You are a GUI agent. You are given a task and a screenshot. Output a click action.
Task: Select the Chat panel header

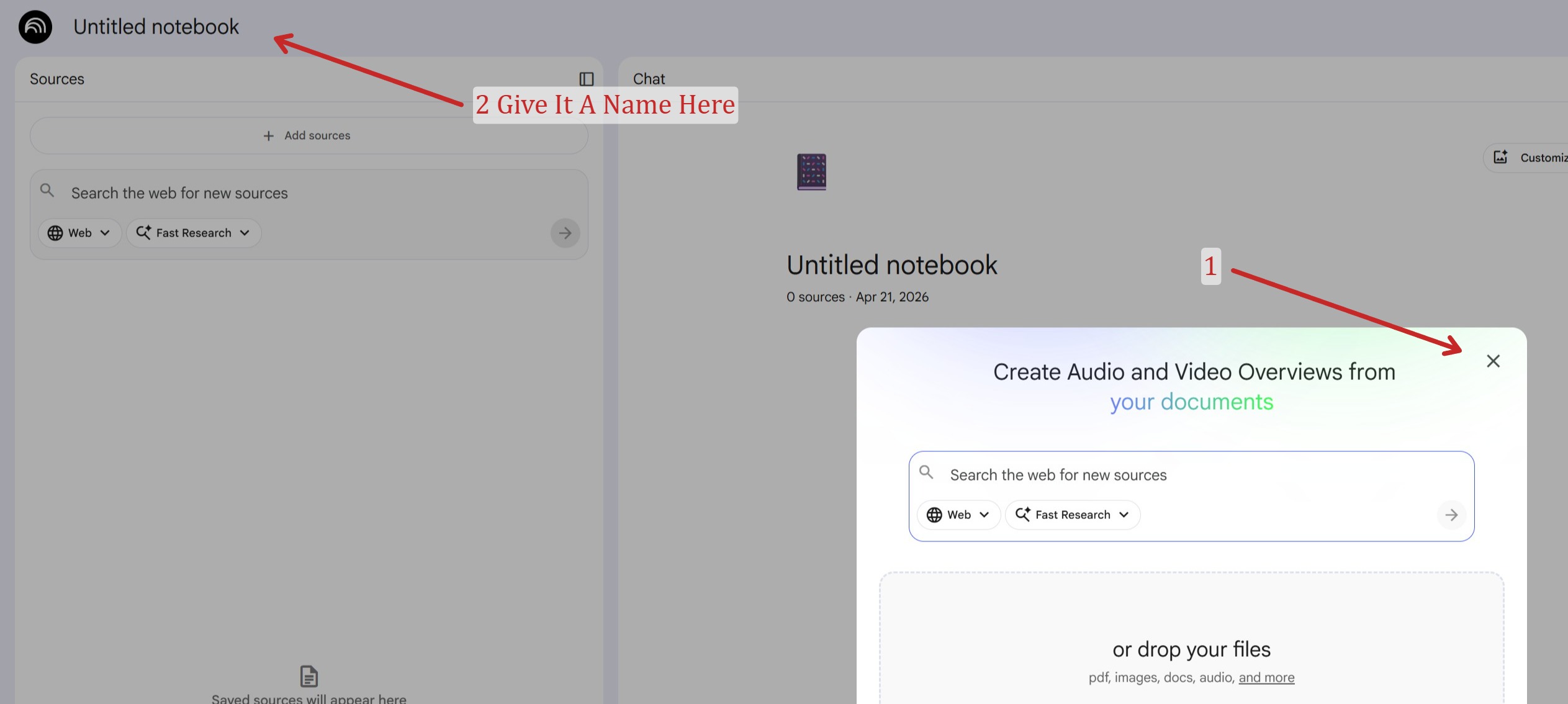click(x=649, y=79)
